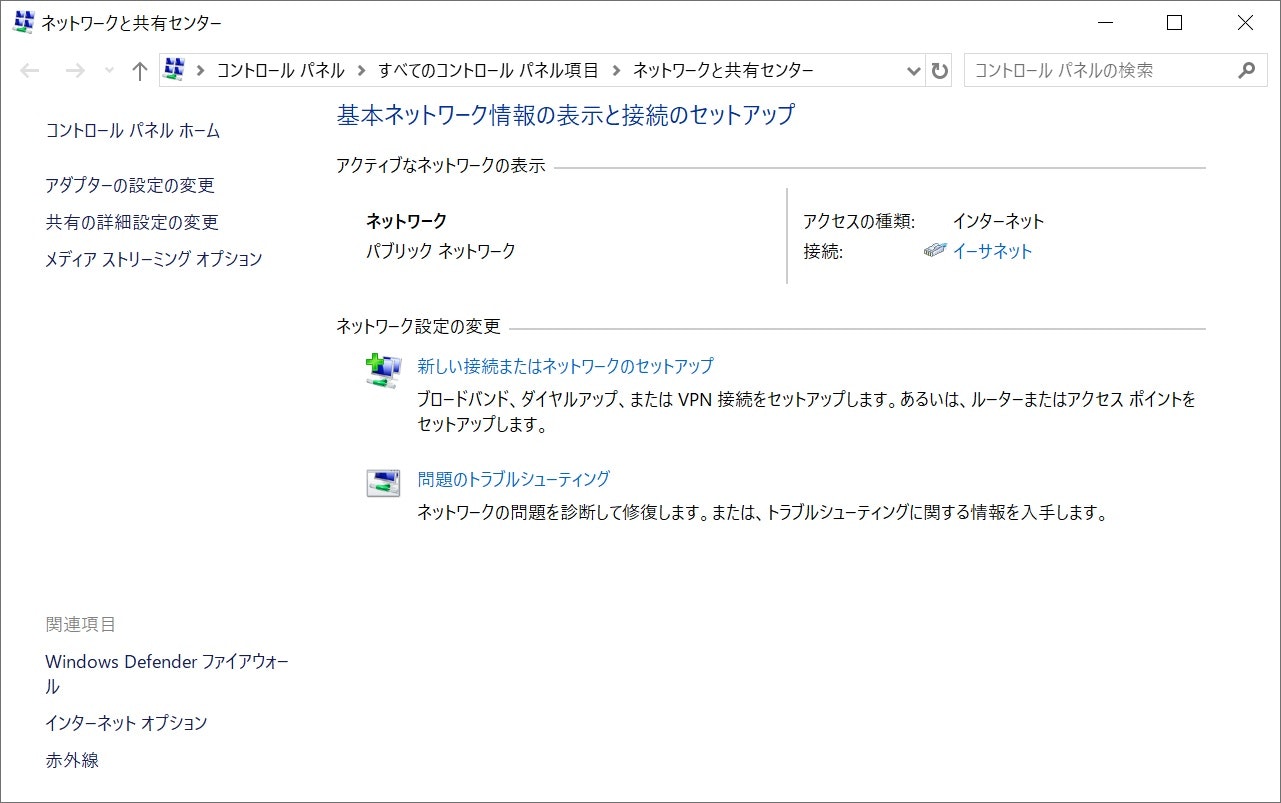
Task: Click the address bar network icon
Action: [x=174, y=70]
